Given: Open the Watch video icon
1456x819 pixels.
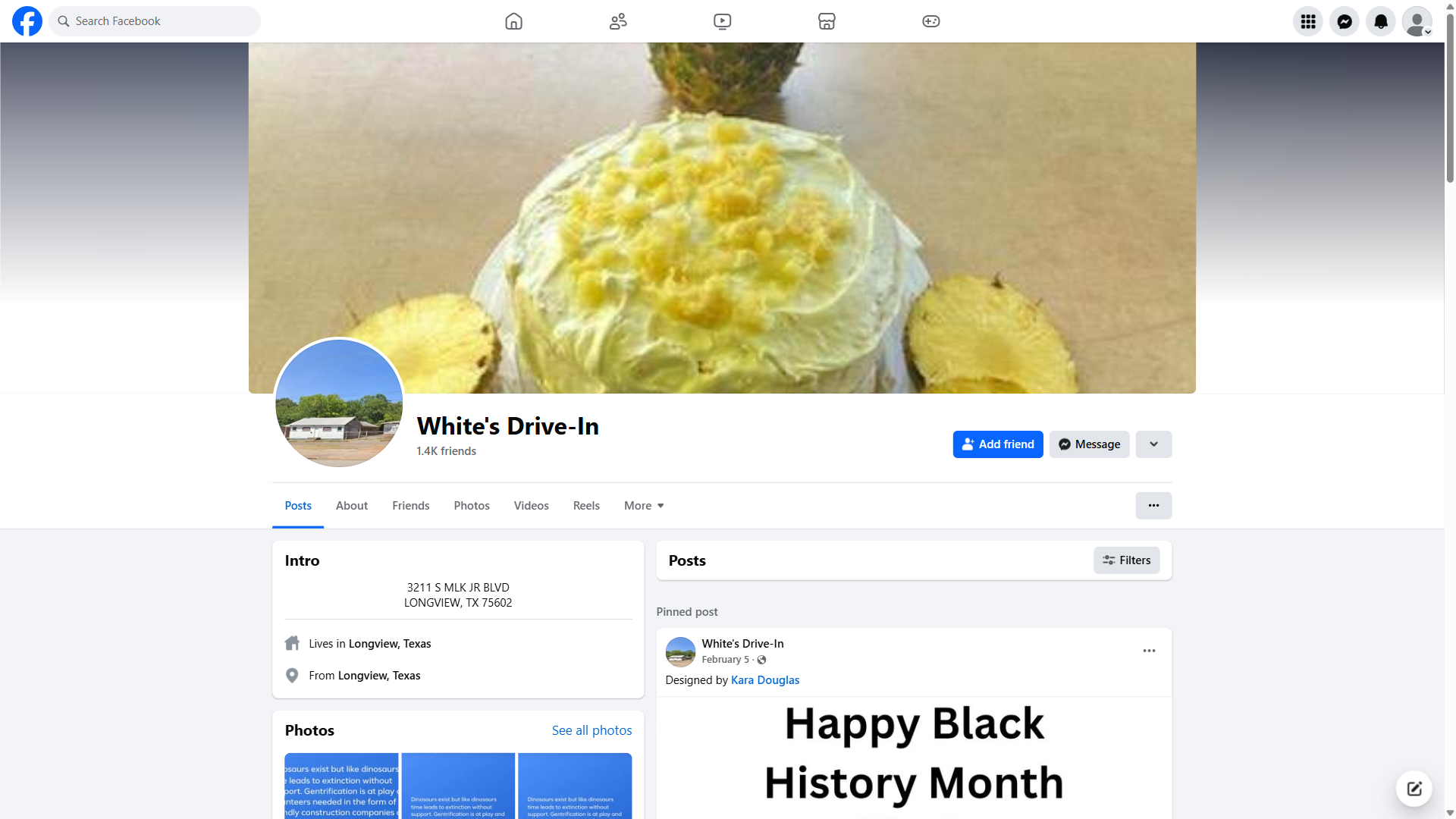Looking at the screenshot, I should pyautogui.click(x=722, y=21).
